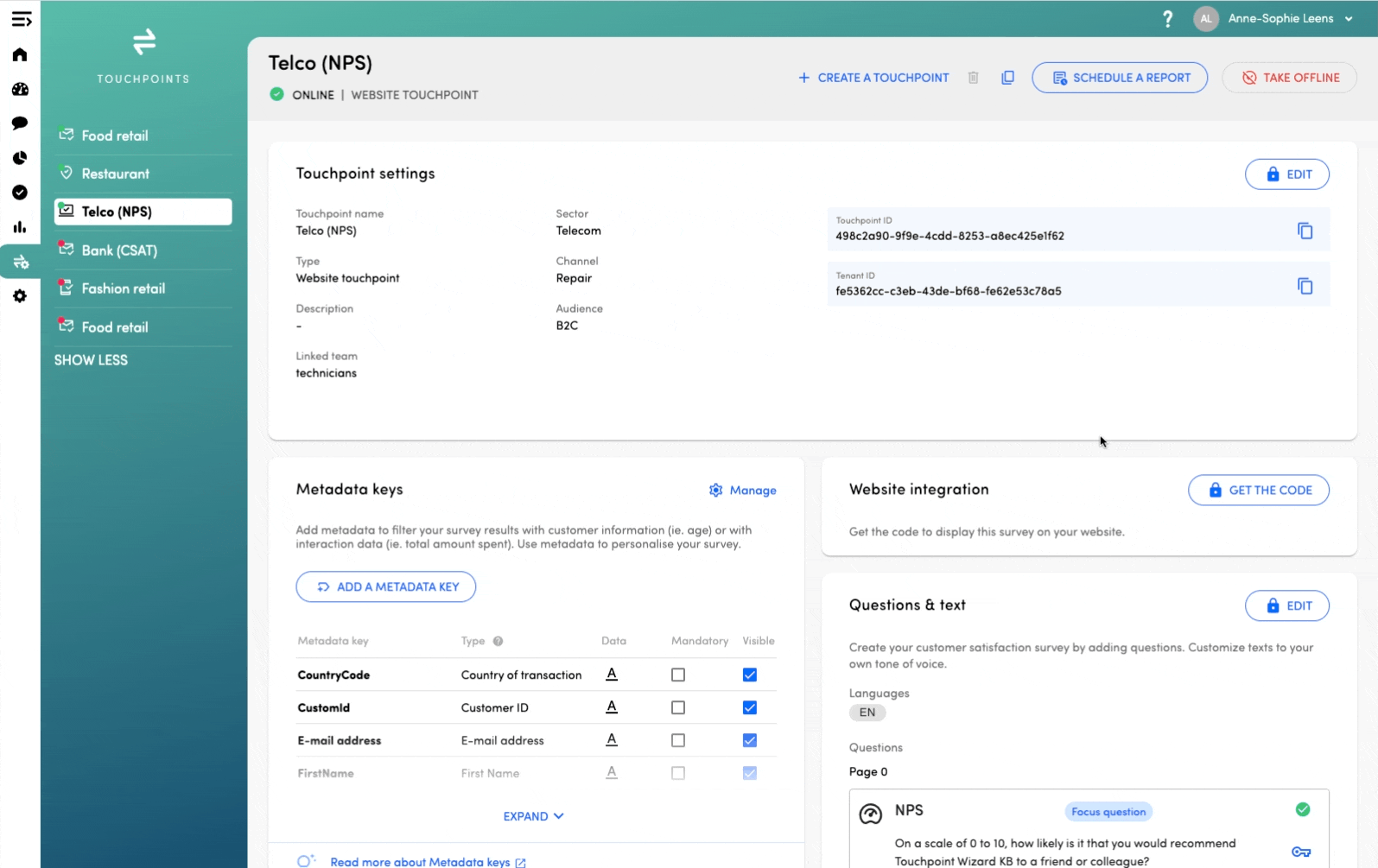Image resolution: width=1378 pixels, height=868 pixels.
Task: Click Add a Metadata Key button
Action: click(385, 586)
